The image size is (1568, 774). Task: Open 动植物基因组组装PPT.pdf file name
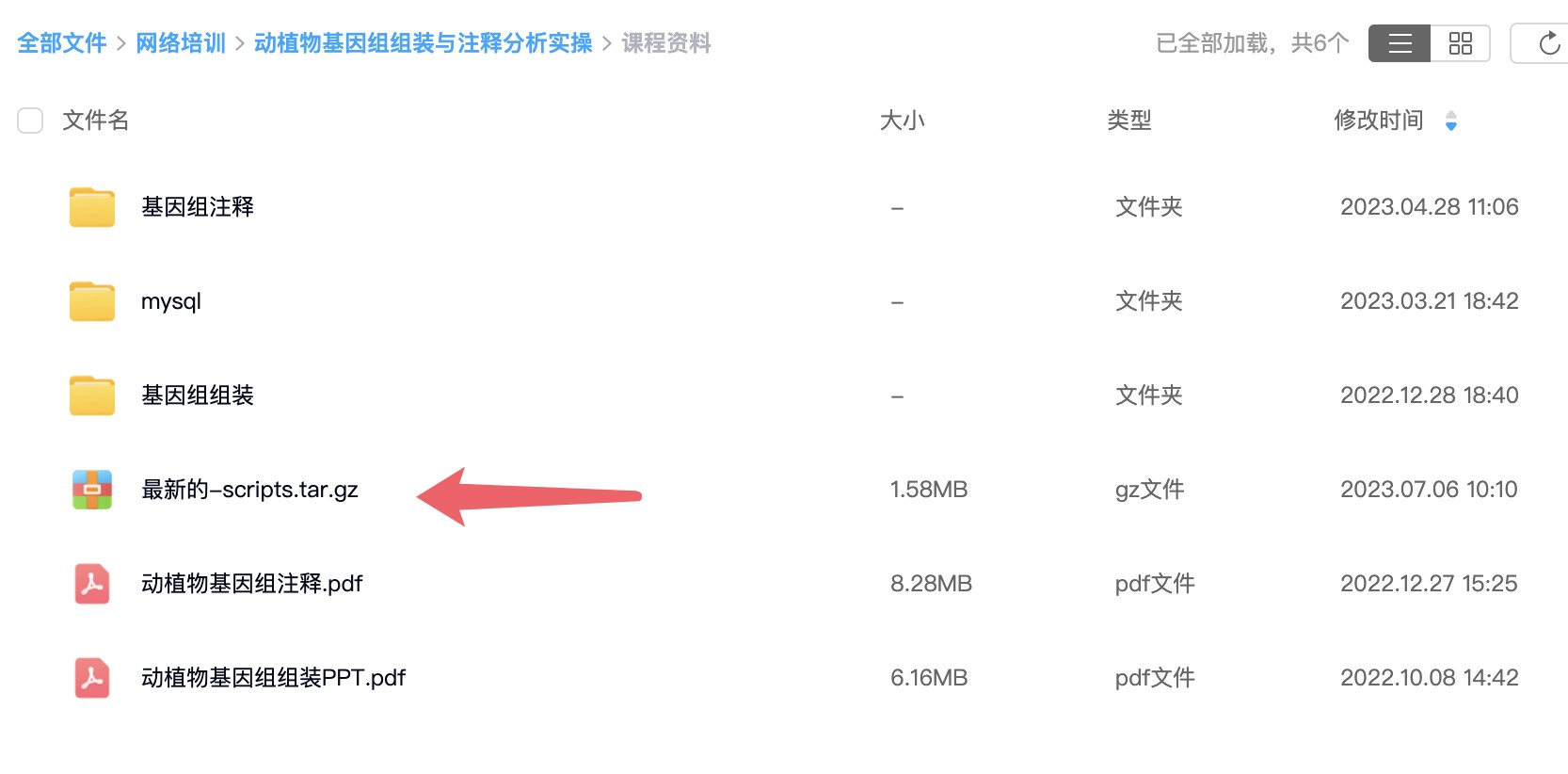(x=273, y=678)
